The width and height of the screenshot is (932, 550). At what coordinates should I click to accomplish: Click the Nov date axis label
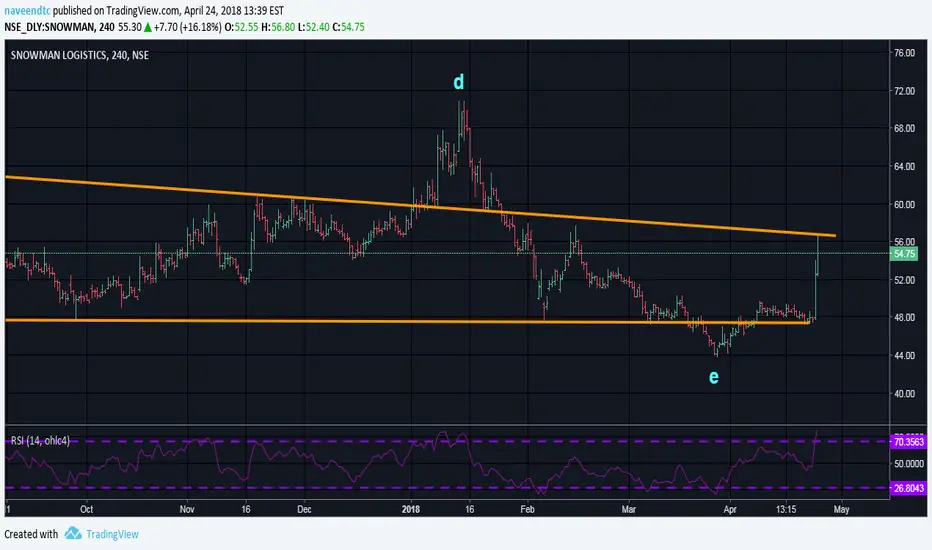click(x=187, y=510)
